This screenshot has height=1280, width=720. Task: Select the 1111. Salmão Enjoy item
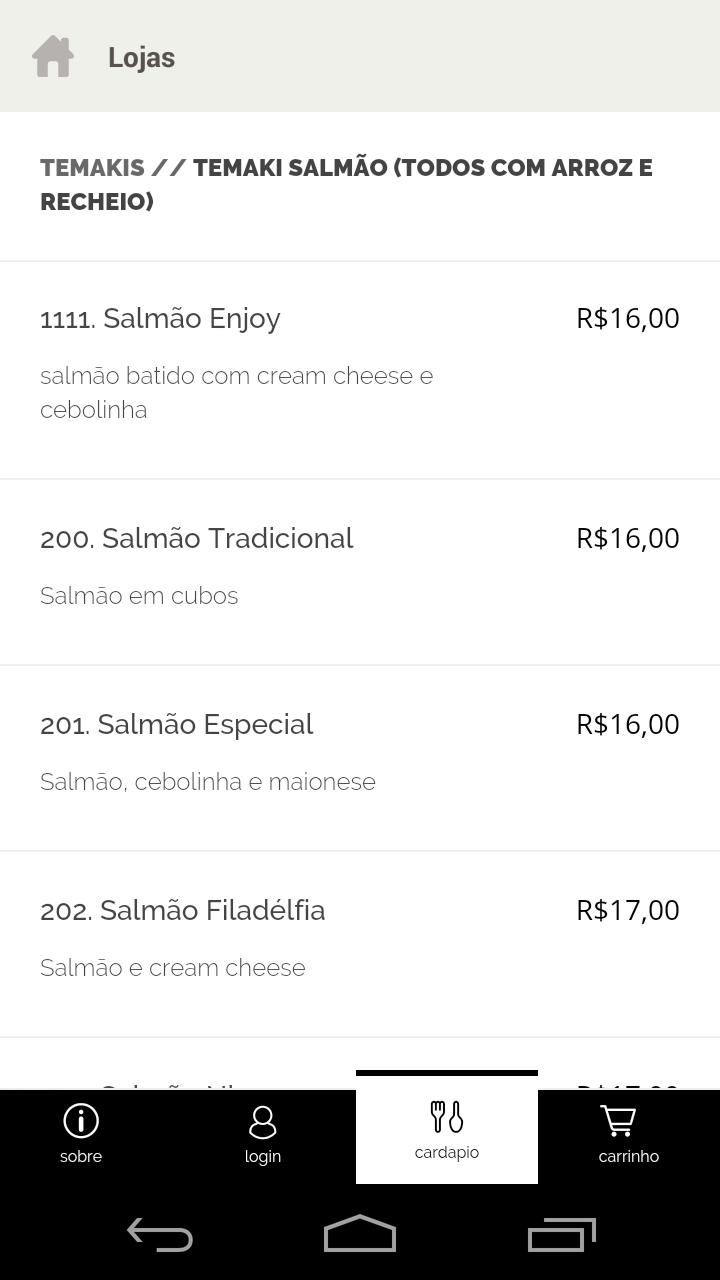160,319
